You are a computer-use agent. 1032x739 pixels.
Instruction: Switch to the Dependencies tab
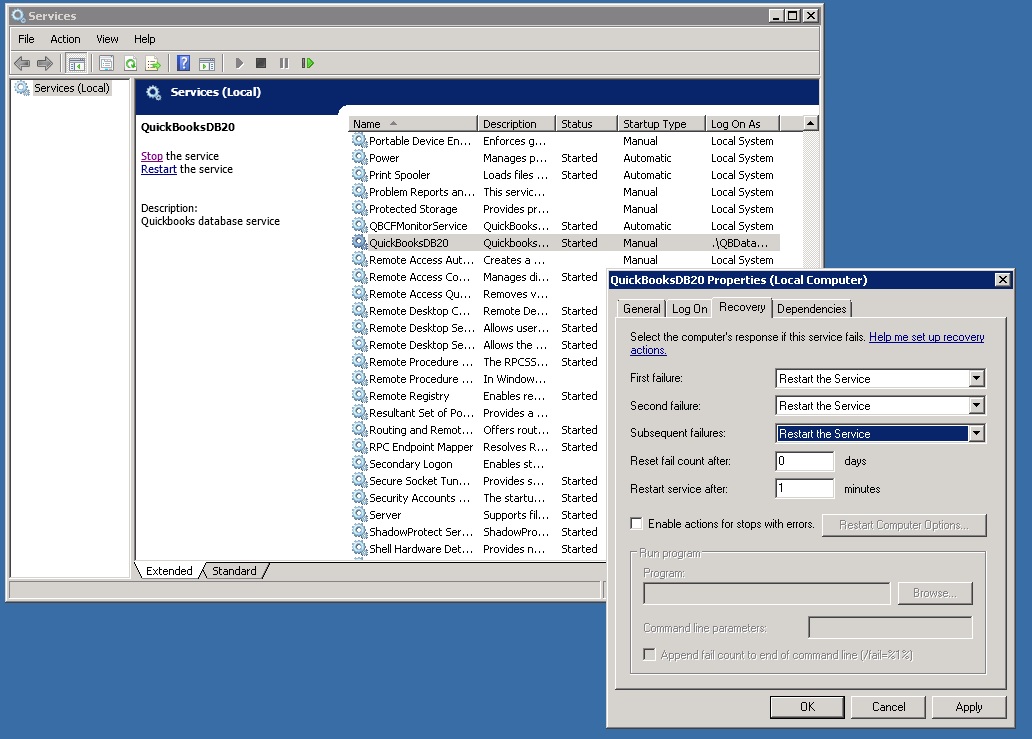coord(812,309)
